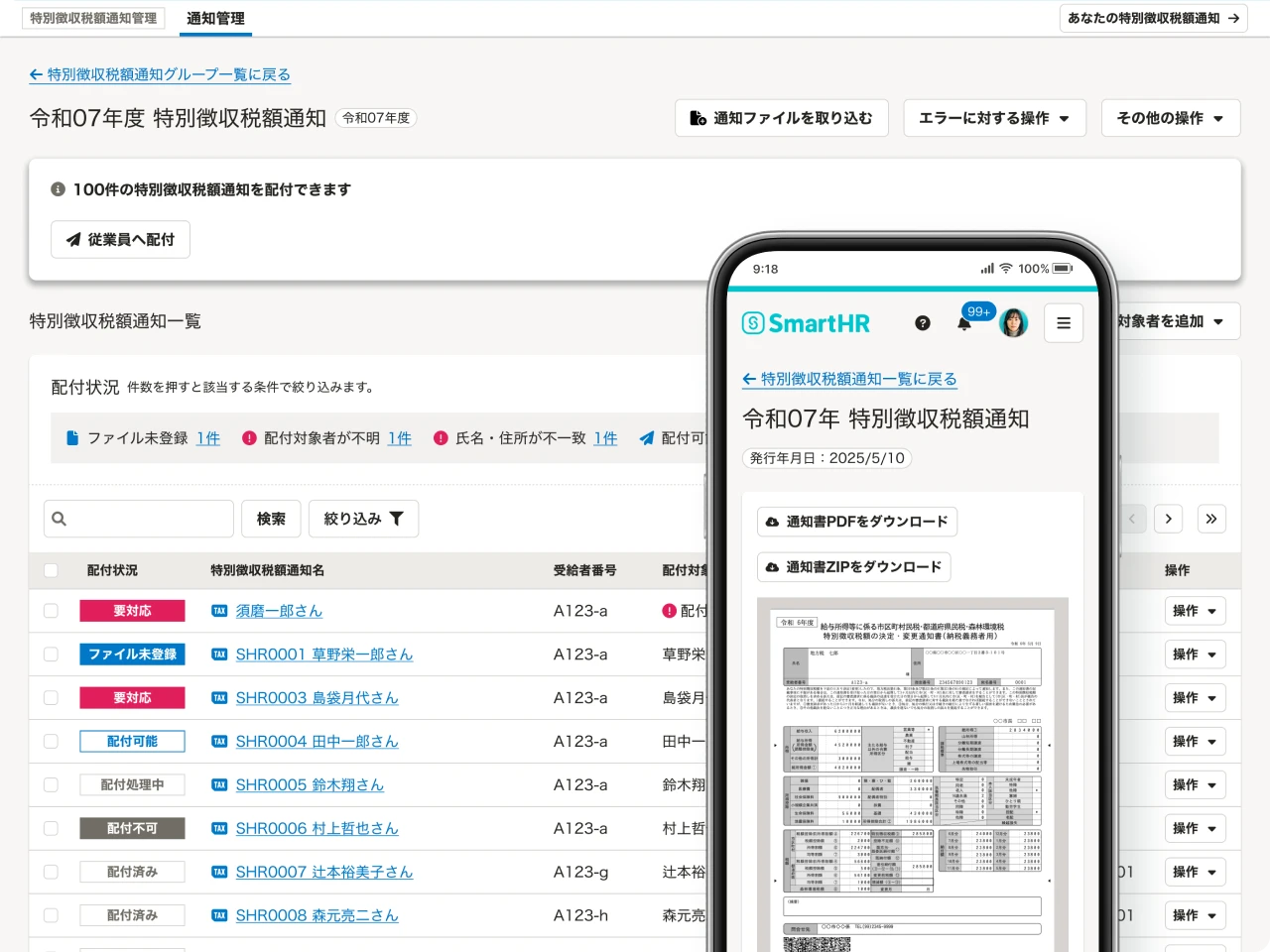The height and width of the screenshot is (952, 1270).
Task: Open 操作 dropdown in SHR0005 row
Action: tap(1196, 785)
